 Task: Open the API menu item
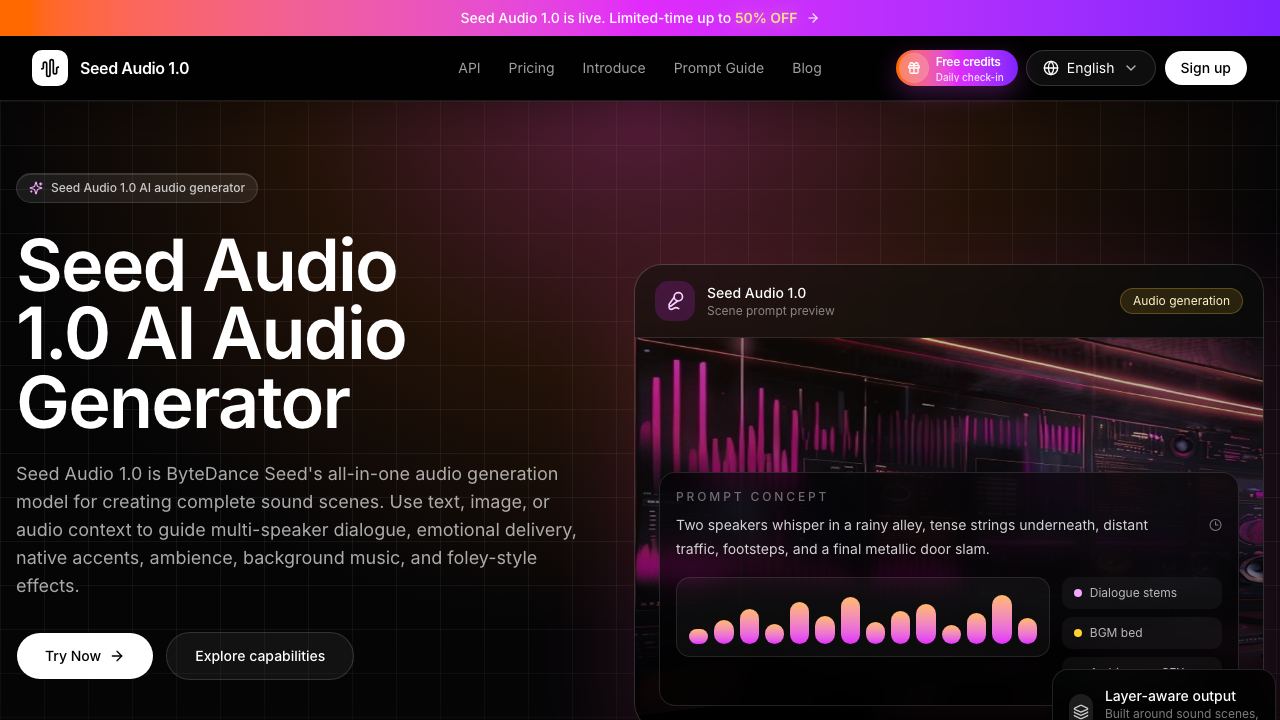(469, 68)
